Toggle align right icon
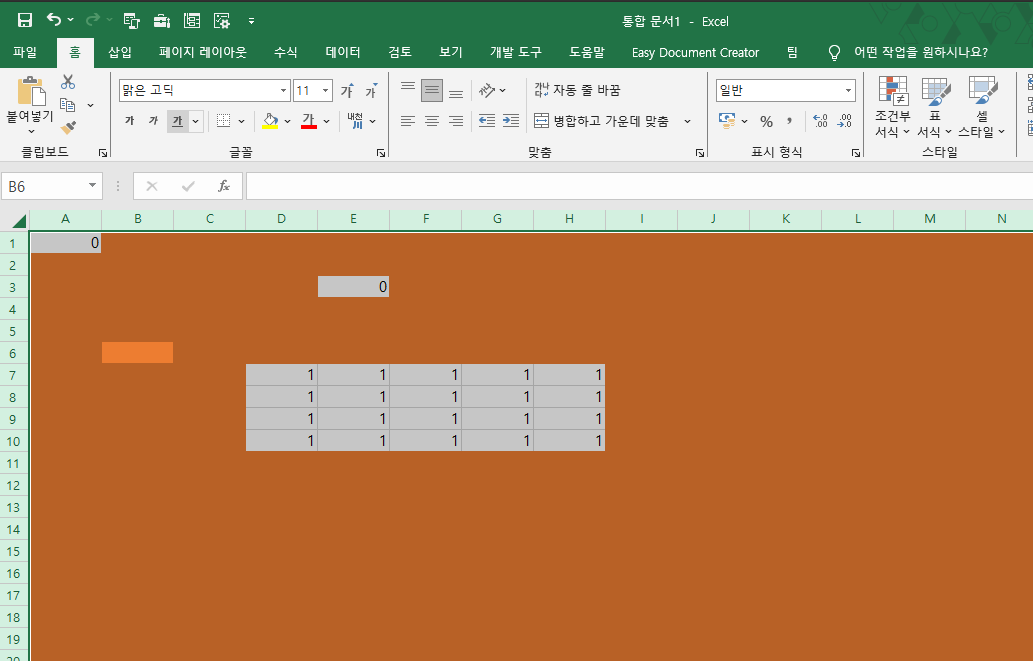 tap(456, 121)
